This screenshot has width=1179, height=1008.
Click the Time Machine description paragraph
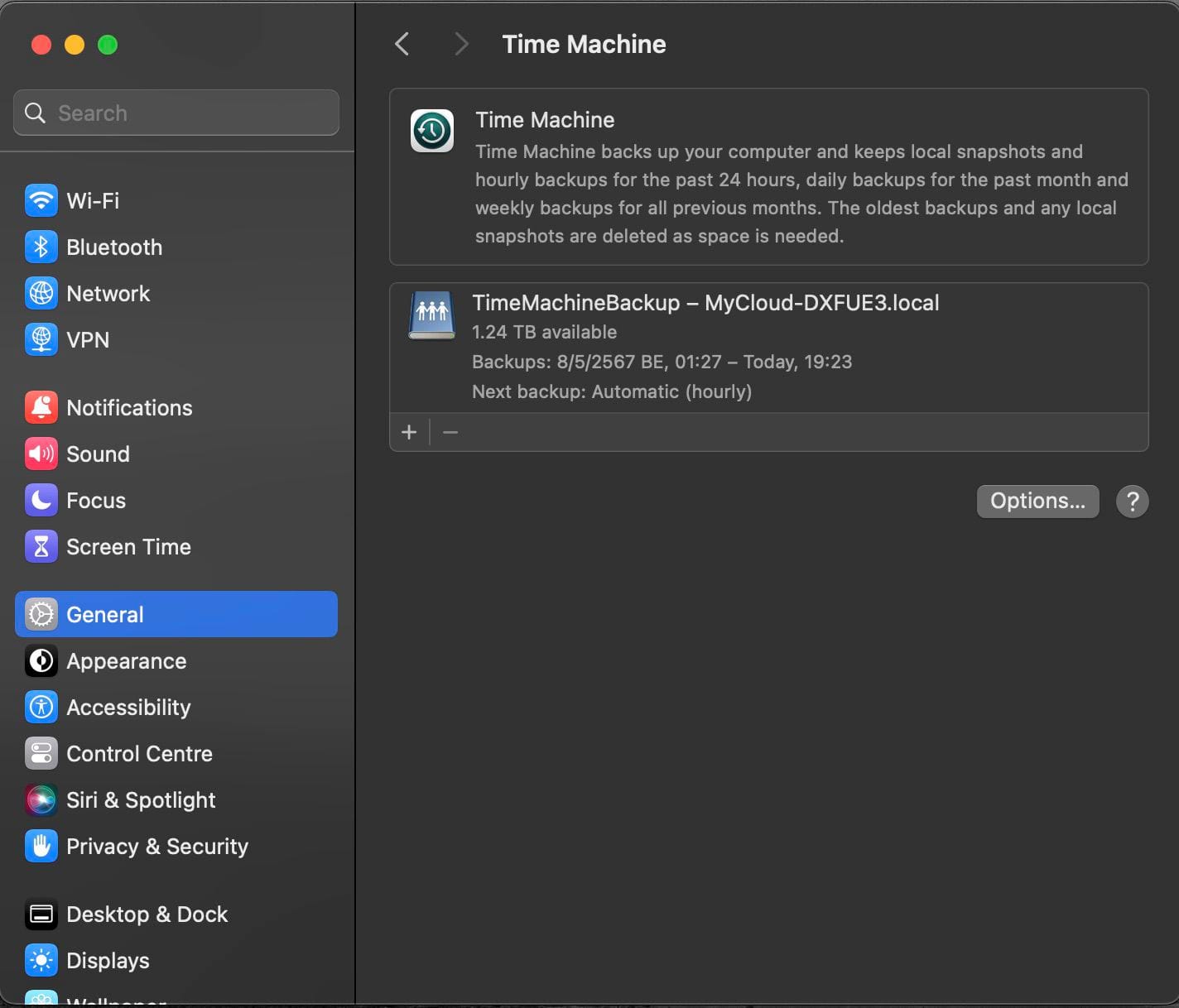801,194
